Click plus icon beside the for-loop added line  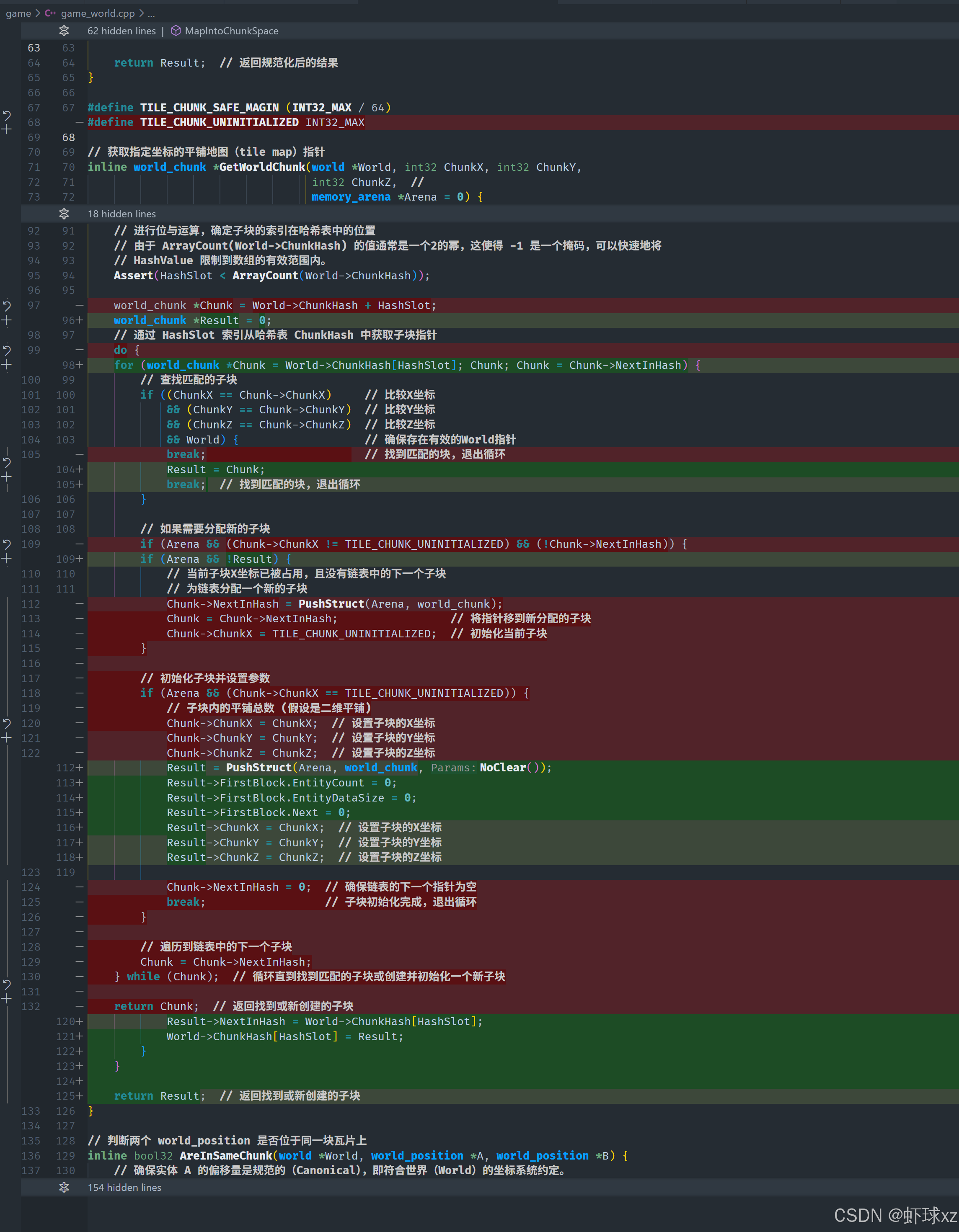point(7,365)
